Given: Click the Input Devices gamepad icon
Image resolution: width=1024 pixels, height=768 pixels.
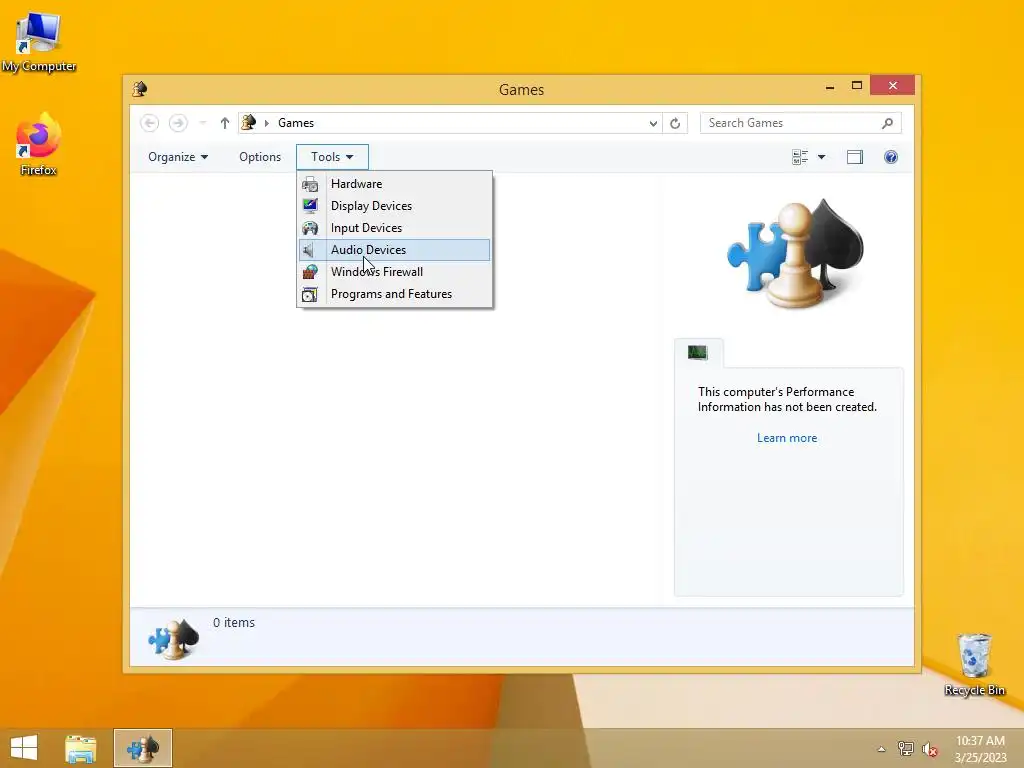Looking at the screenshot, I should [x=310, y=228].
